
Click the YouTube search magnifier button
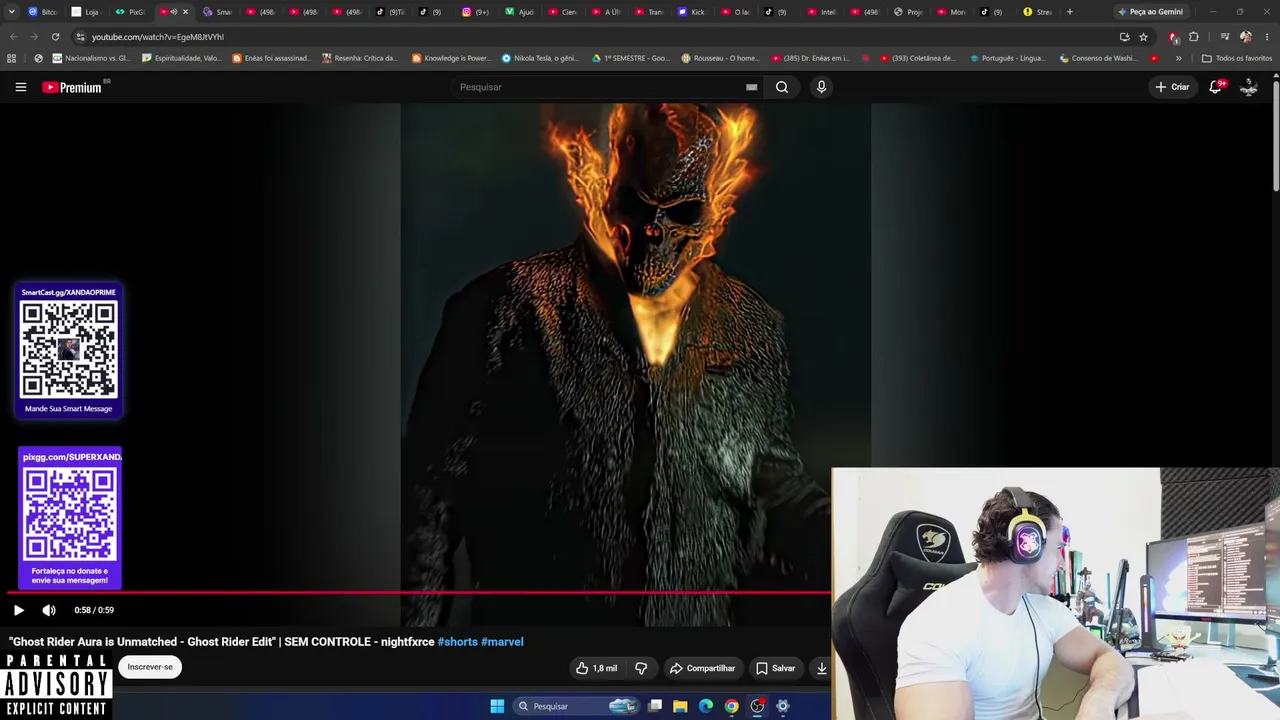pyautogui.click(x=782, y=87)
